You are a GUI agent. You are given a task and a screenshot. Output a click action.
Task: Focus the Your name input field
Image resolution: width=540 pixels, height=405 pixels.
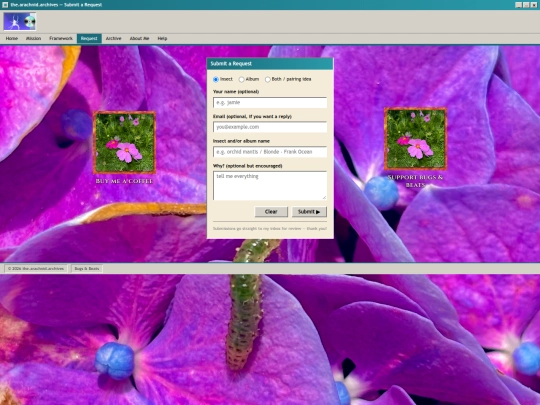click(270, 103)
